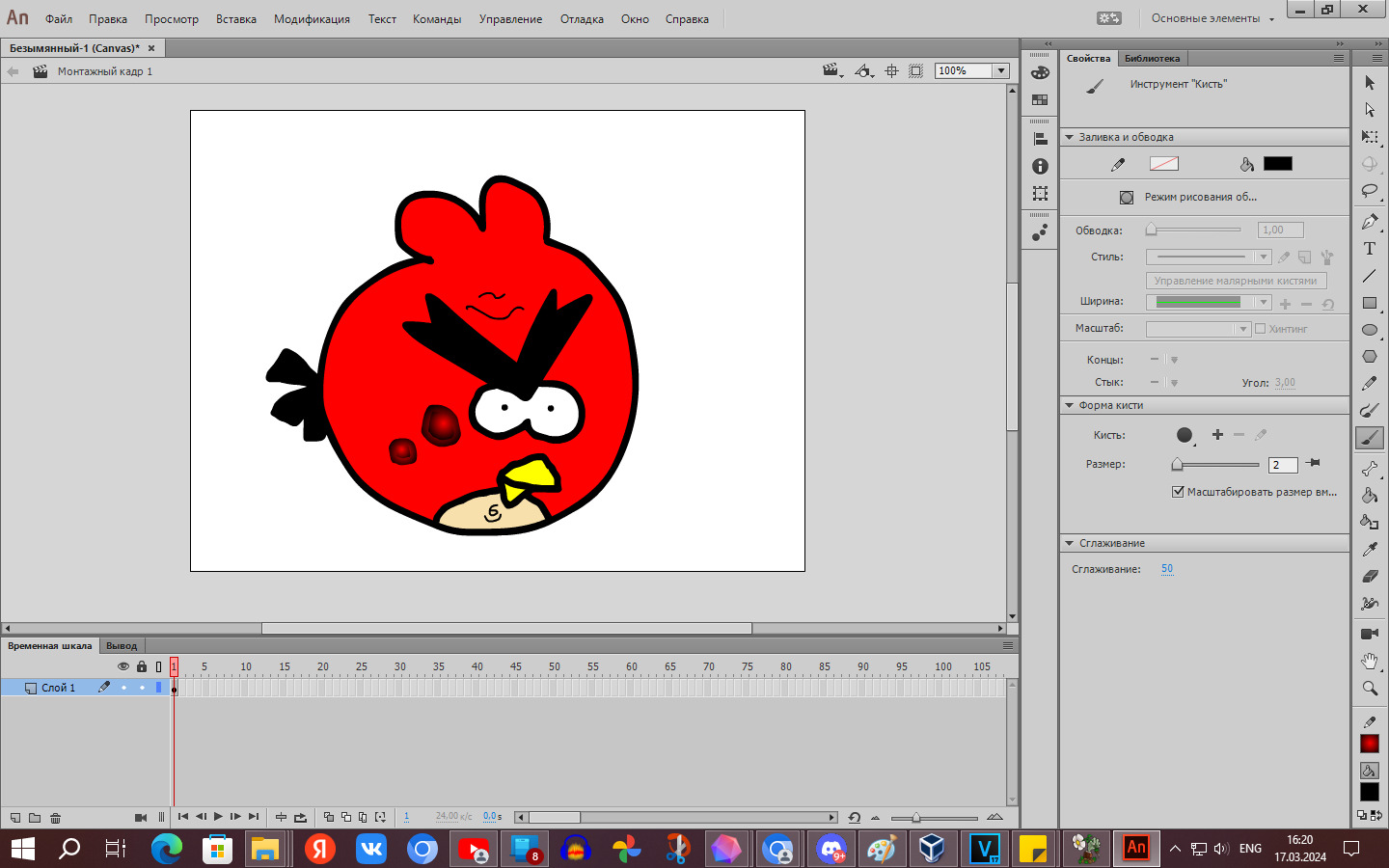This screenshot has width=1389, height=868.
Task: Click the black fill color swatch
Action: (x=1277, y=164)
